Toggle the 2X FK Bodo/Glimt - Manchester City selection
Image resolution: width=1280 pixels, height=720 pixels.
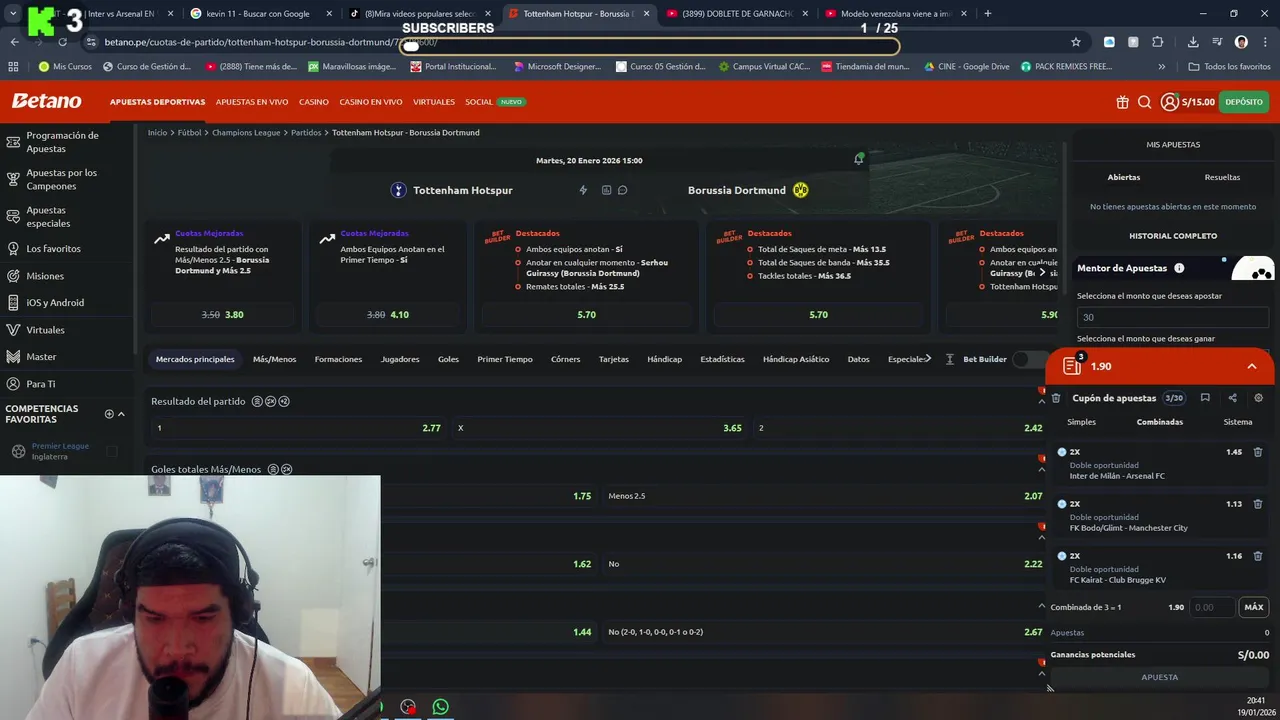coord(1062,504)
